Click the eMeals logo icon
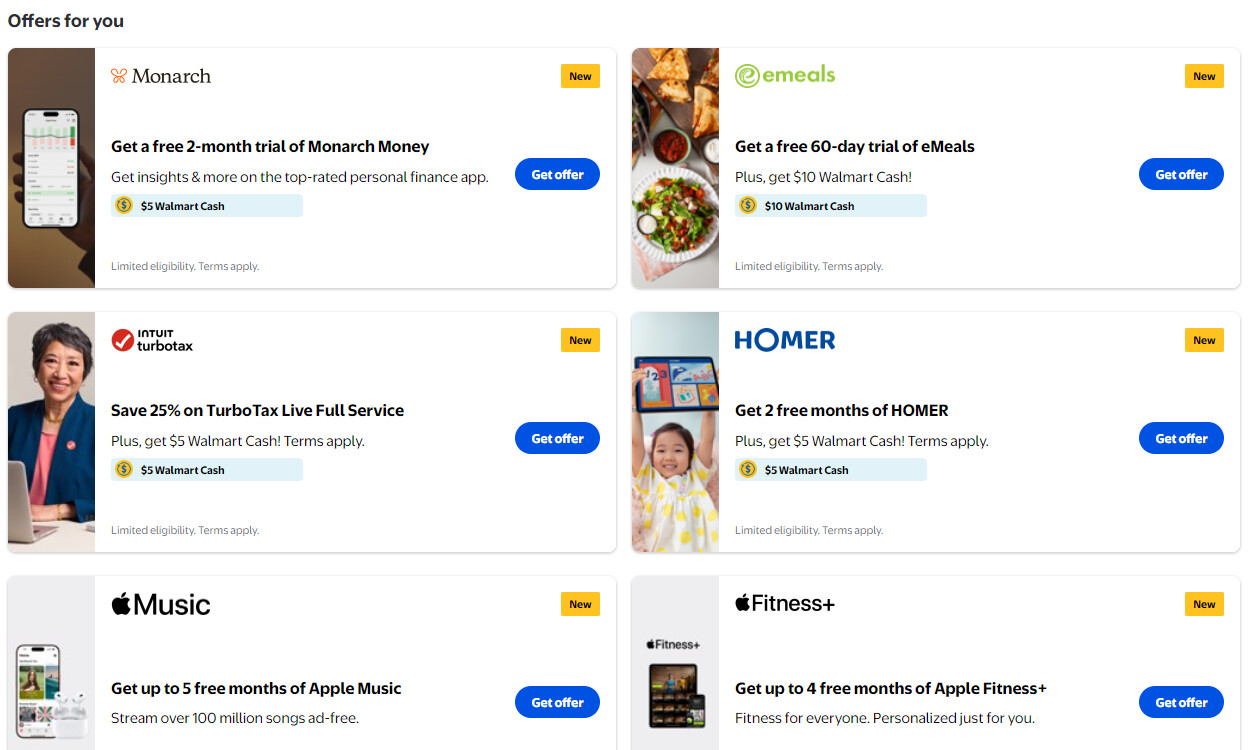The height and width of the screenshot is (750, 1248). 747,76
